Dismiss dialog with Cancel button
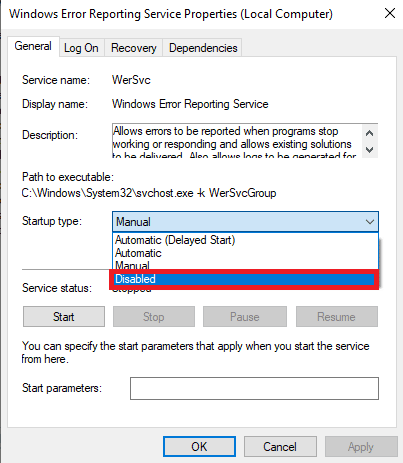This screenshot has height=463, width=403. coord(280,447)
